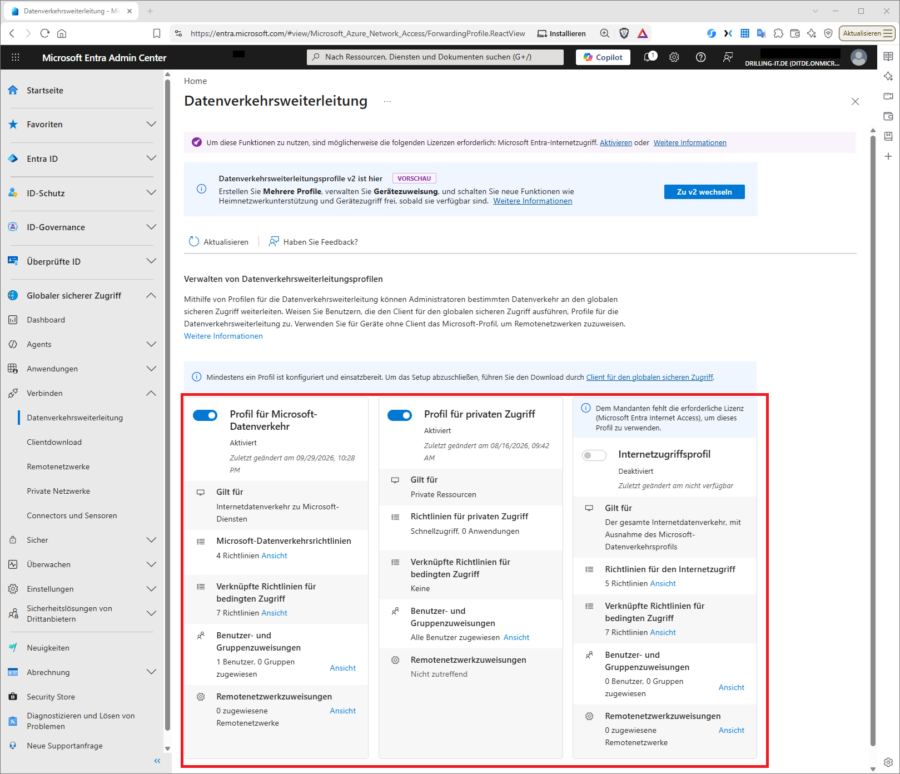Collapse Verbinden submenu
The width and height of the screenshot is (900, 774).
151,393
